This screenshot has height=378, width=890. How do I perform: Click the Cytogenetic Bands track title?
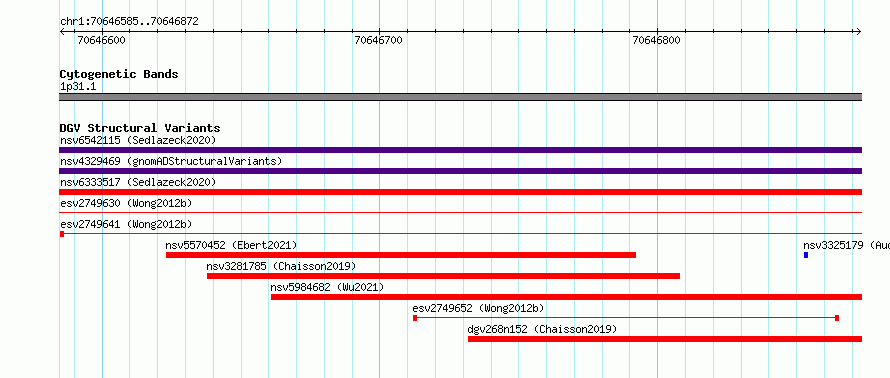click(x=119, y=74)
